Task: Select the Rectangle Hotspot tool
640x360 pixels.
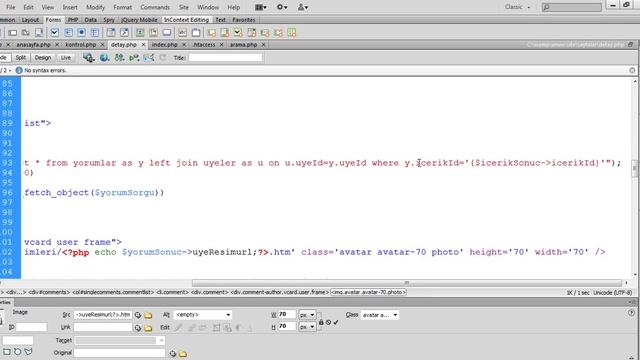Action: coord(7,351)
